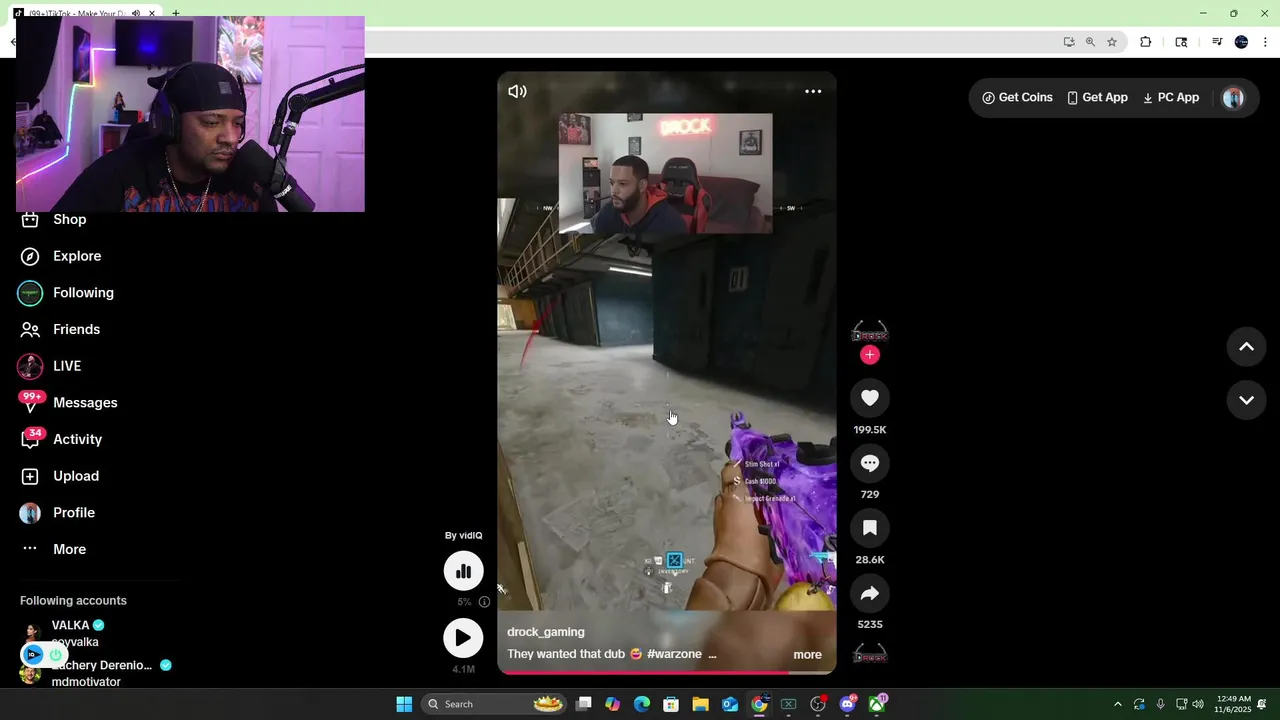Image resolution: width=1280 pixels, height=720 pixels.
Task: Go to the next video with the down arrow
Action: [x=1246, y=400]
